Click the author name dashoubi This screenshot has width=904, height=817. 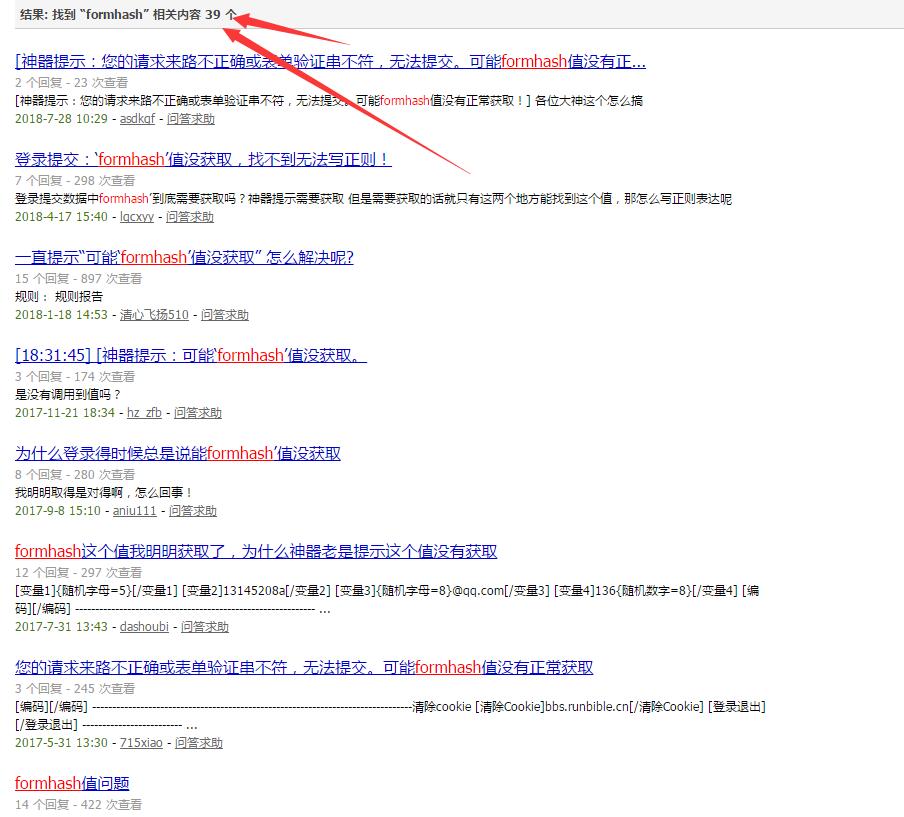click(144, 627)
